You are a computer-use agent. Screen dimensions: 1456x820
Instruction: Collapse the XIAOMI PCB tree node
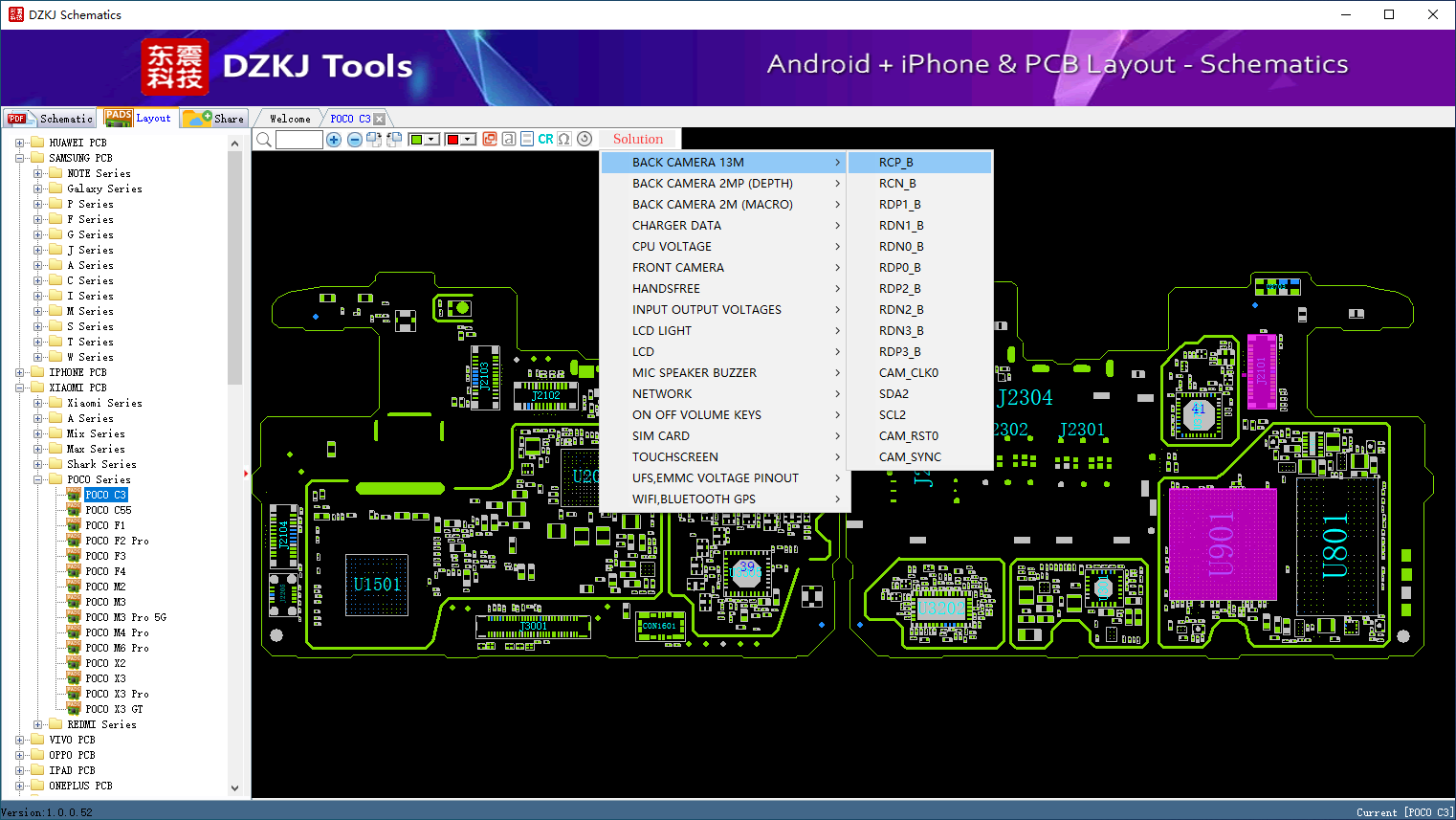pyautogui.click(x=19, y=388)
